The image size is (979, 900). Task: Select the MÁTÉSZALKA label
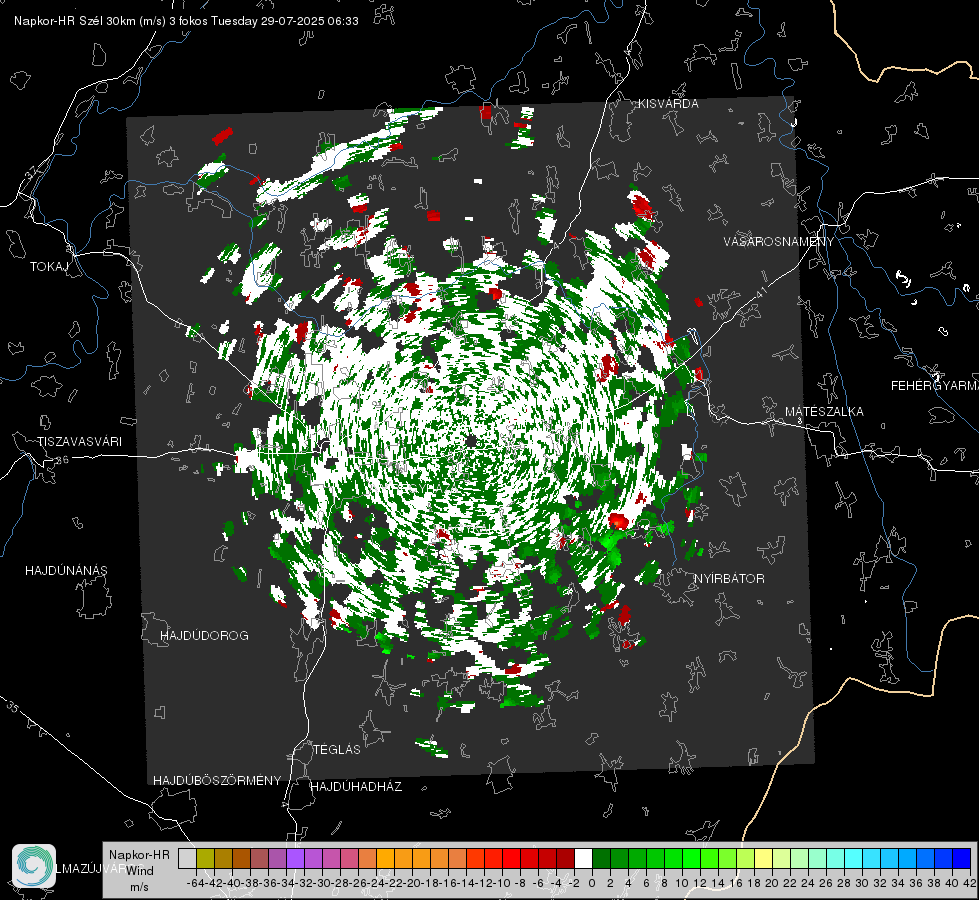(x=824, y=412)
